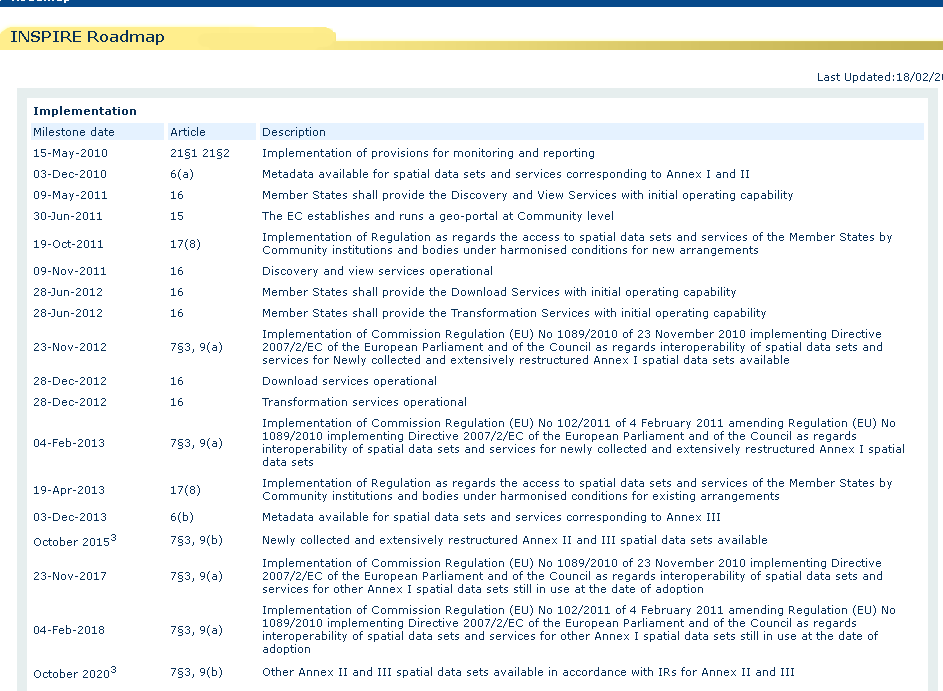Click article cell 21§1 21§2
Viewport: 943px width, 691px height.
(200, 153)
